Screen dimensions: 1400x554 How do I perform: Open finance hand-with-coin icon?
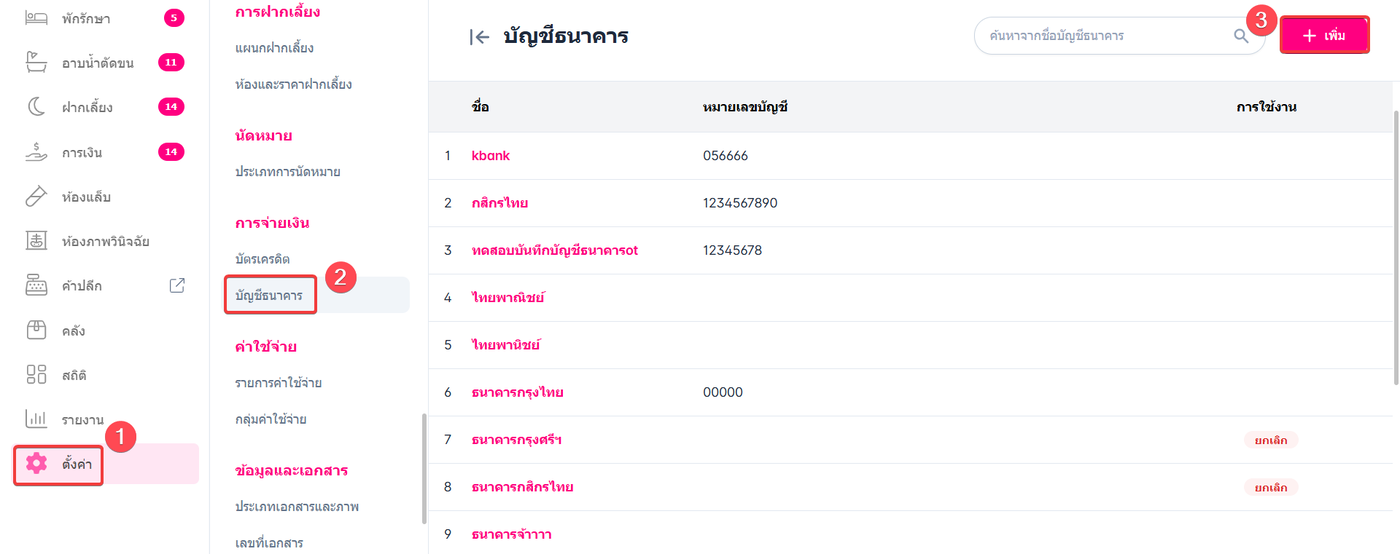[37, 152]
